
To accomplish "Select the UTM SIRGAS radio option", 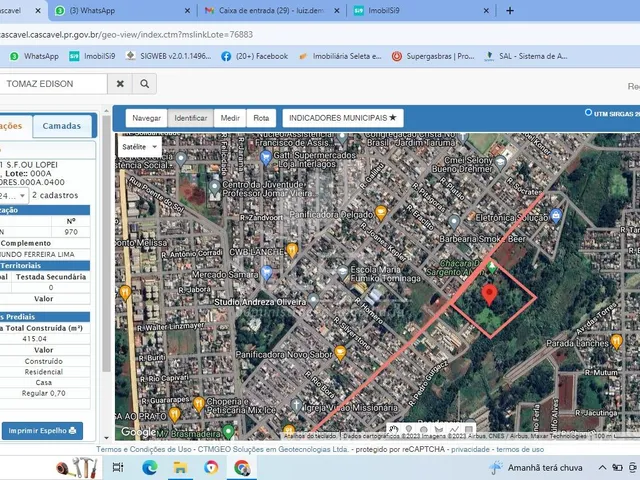I will coord(588,112).
